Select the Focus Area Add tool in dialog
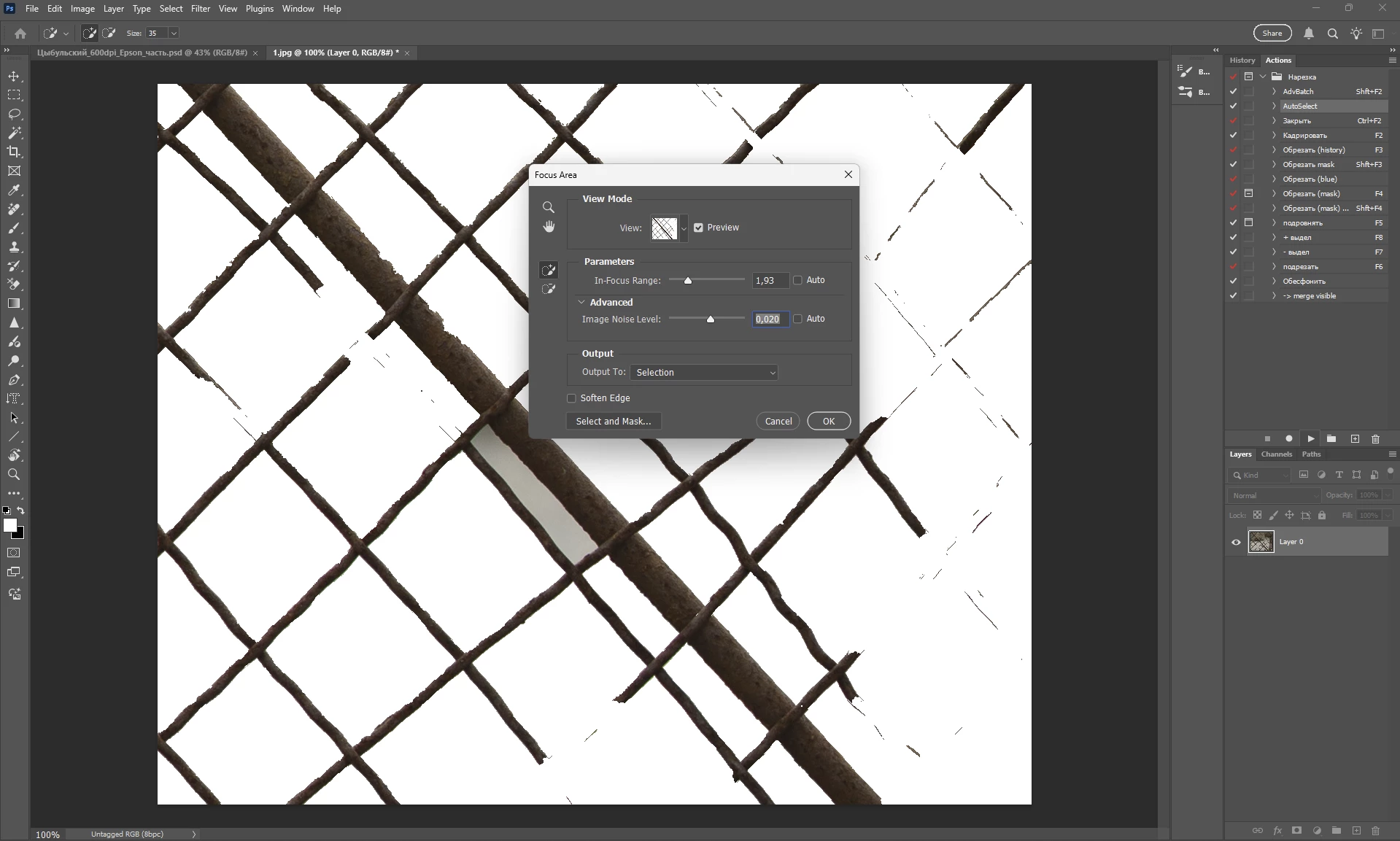Image resolution: width=1400 pixels, height=841 pixels. [549, 271]
